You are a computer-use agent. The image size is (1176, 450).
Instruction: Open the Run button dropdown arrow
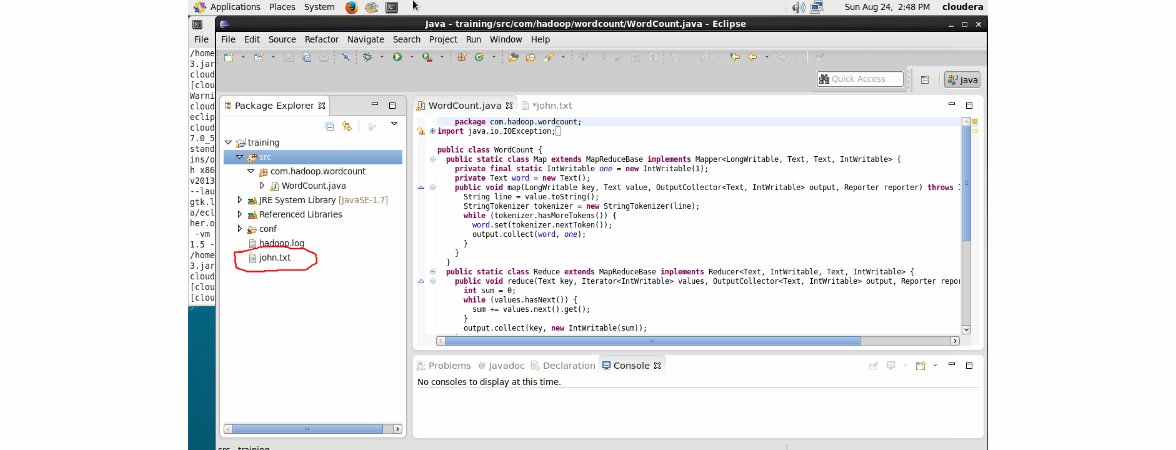click(x=412, y=57)
